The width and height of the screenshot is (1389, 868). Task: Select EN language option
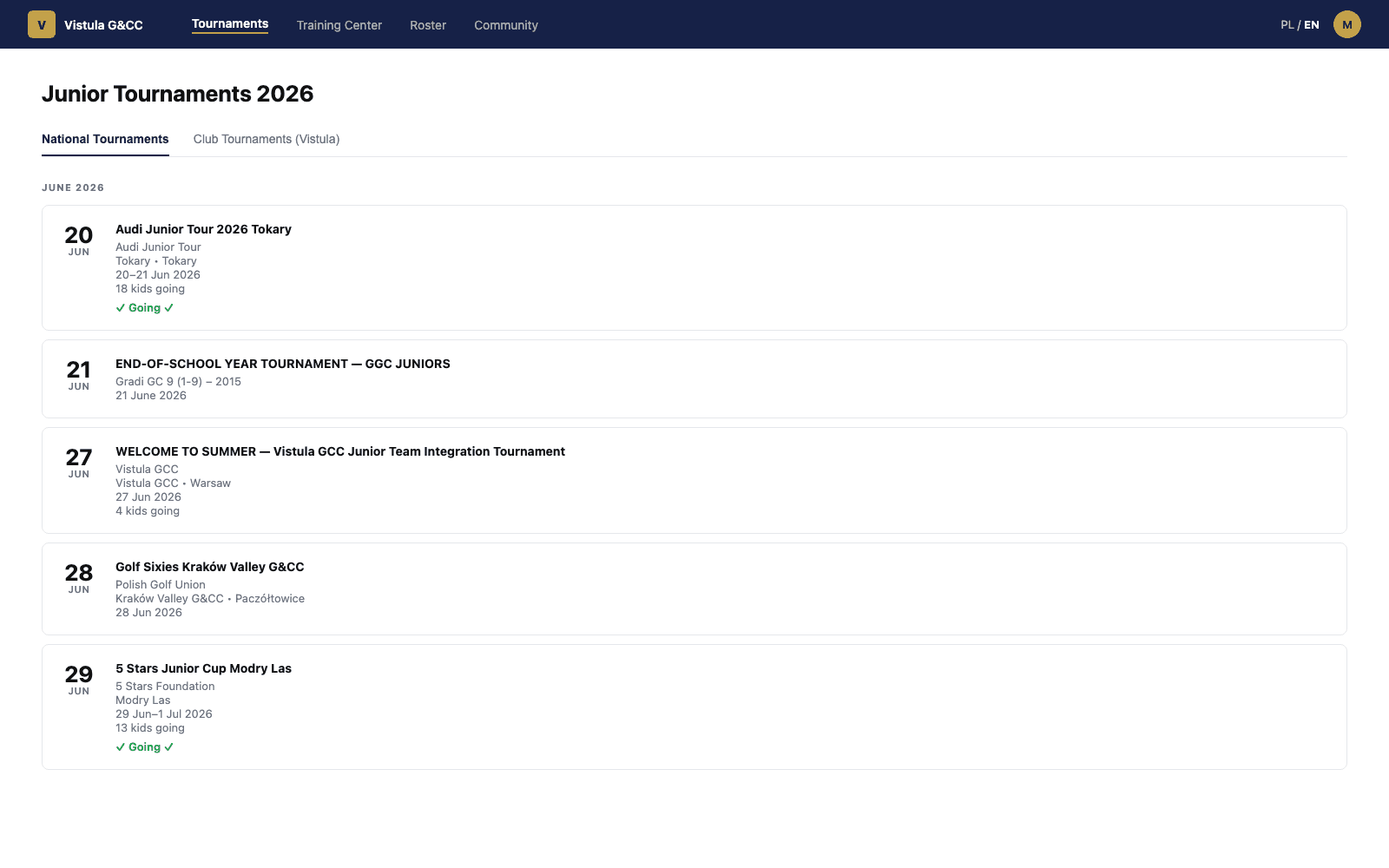click(x=1312, y=25)
